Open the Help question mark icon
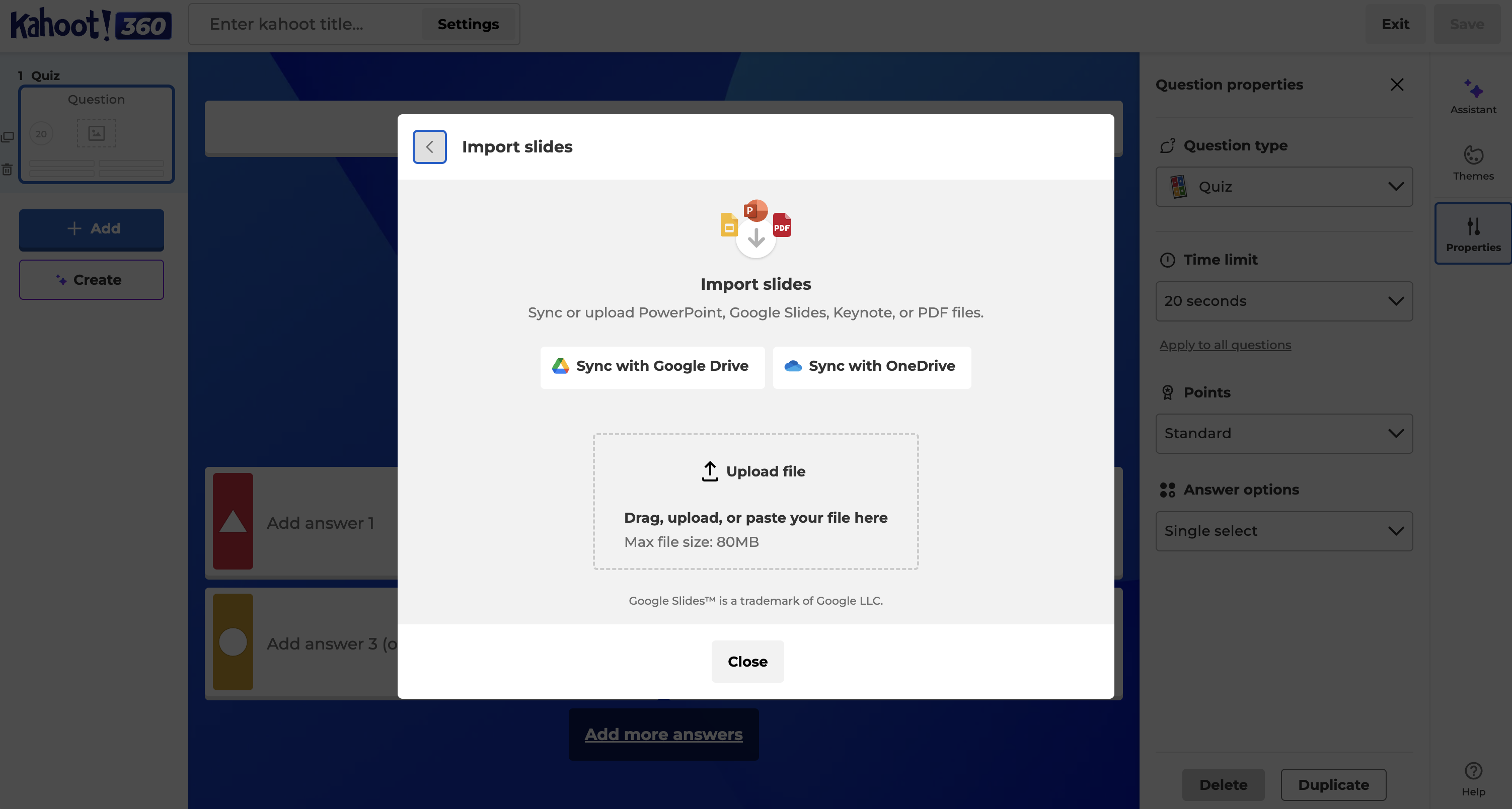 (1473, 770)
